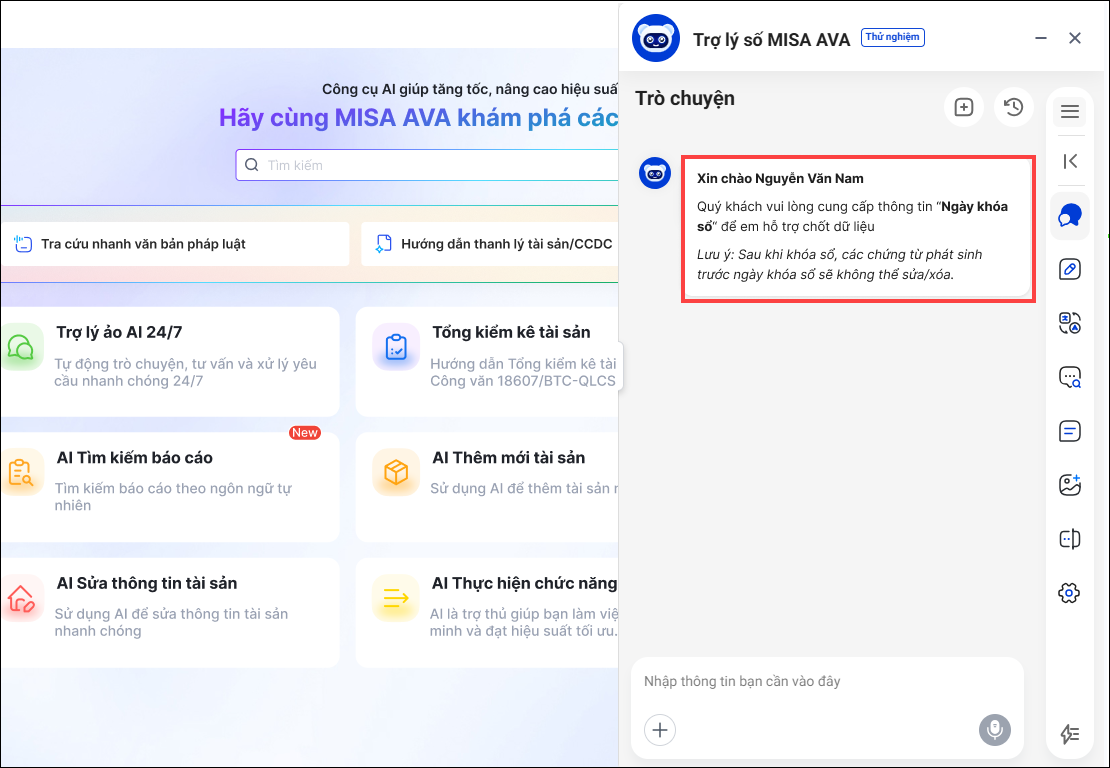Screen dimensions: 1110x768
Task: Open settings gear in sidebar
Action: coord(1070,592)
